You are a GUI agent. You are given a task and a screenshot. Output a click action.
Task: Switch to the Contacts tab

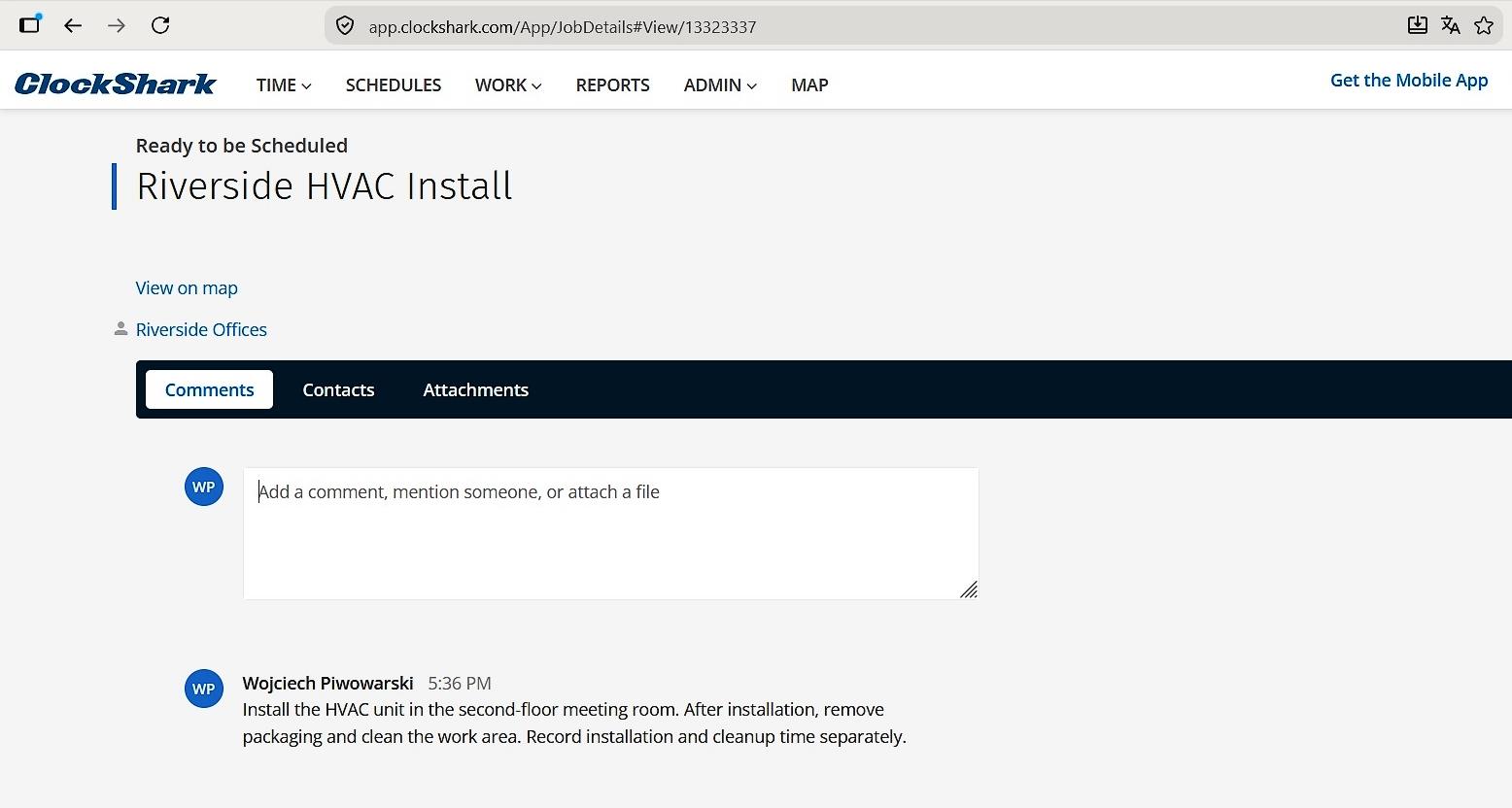click(338, 389)
